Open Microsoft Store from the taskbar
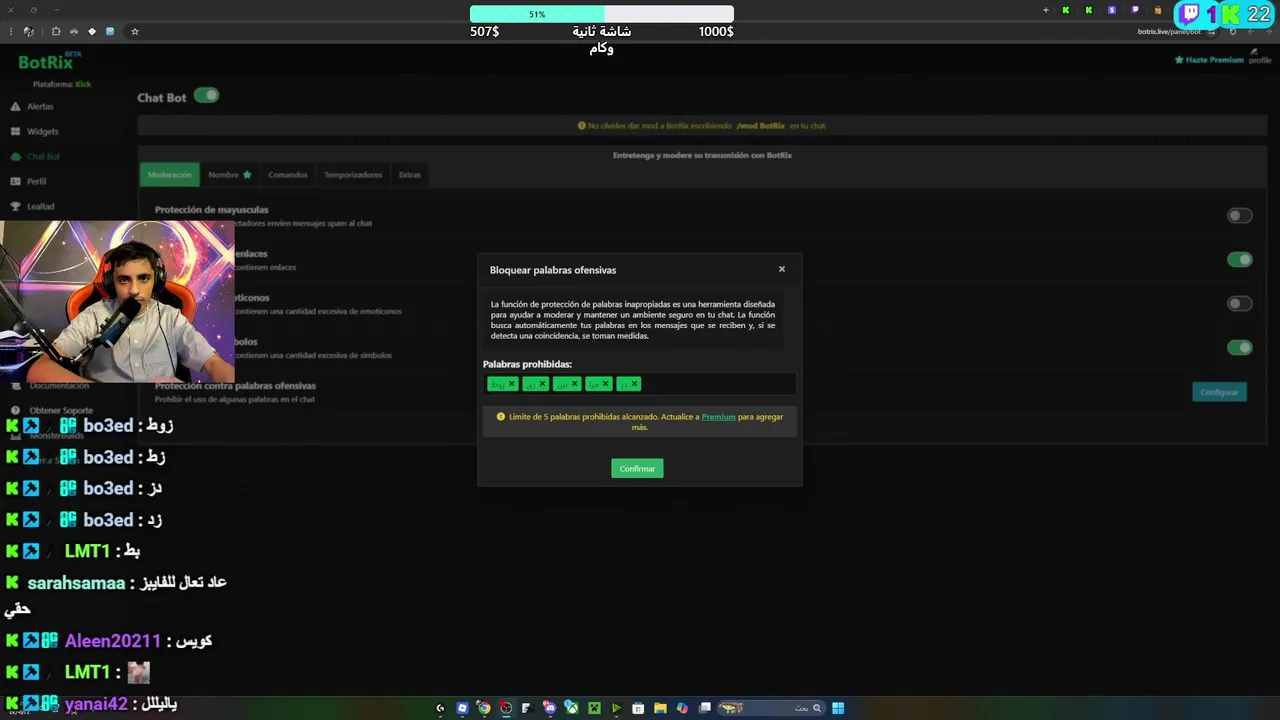This screenshot has height=720, width=1280. click(x=638, y=708)
